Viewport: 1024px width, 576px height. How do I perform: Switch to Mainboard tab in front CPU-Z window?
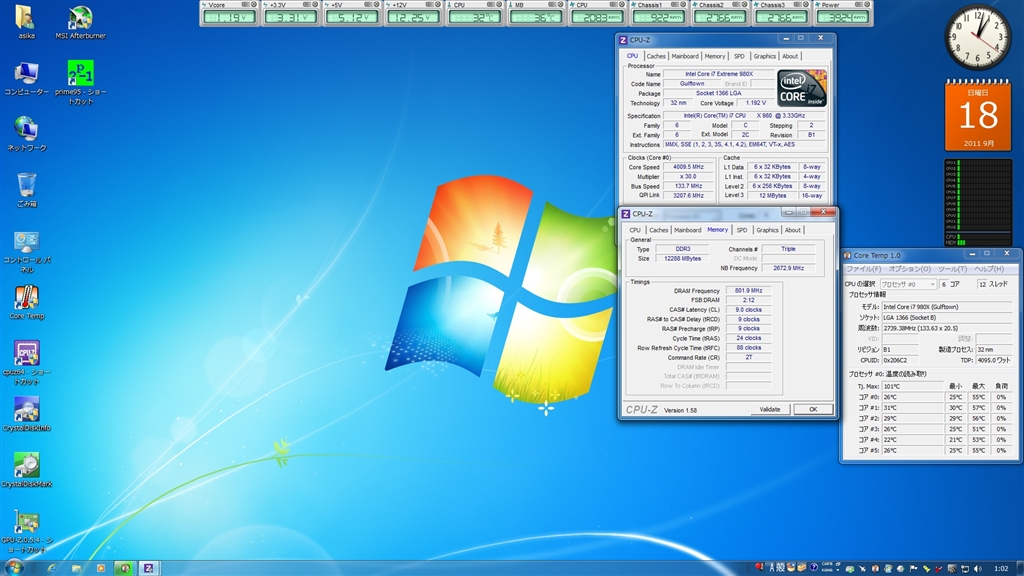click(687, 230)
